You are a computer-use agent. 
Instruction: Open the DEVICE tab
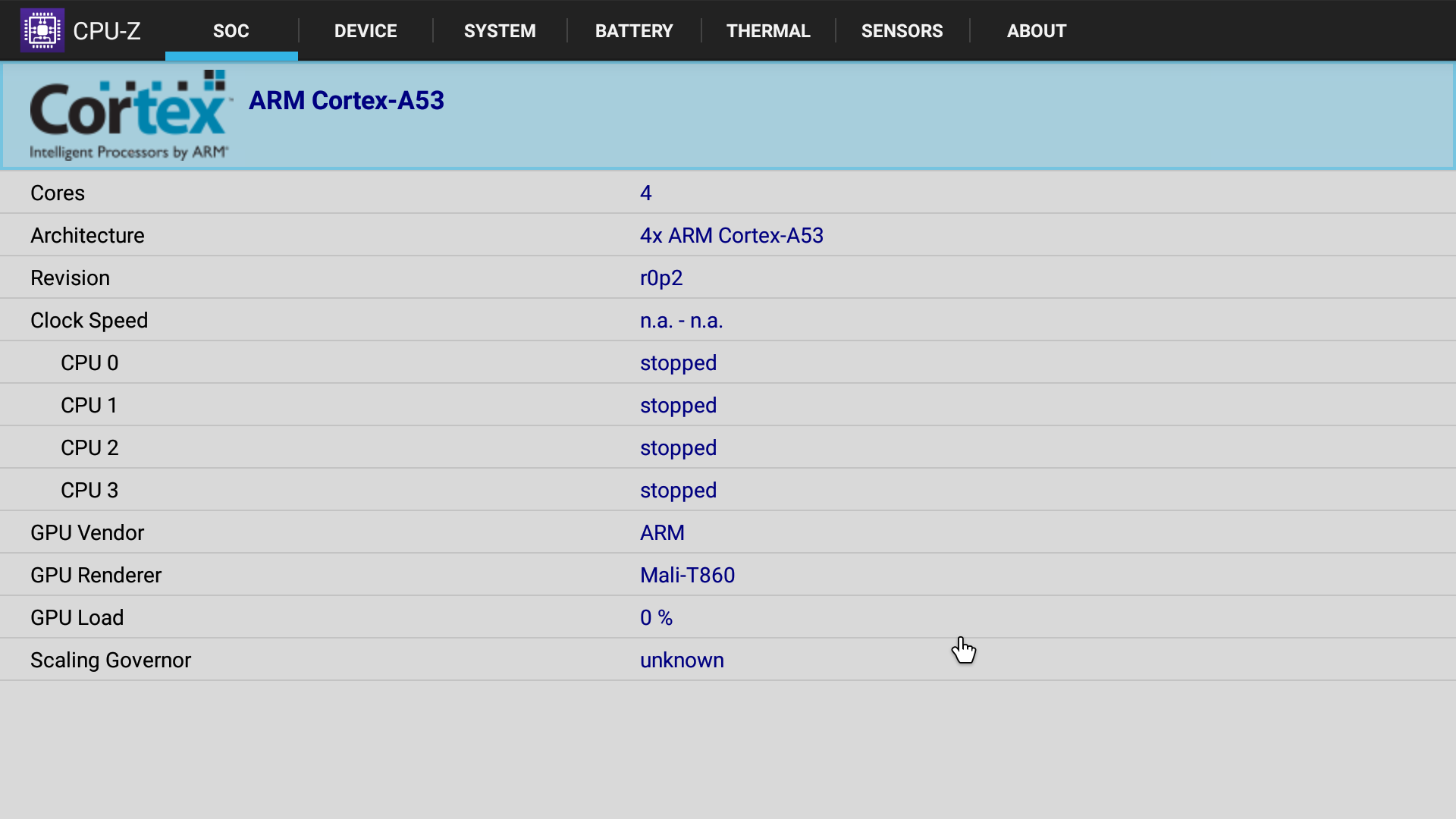click(x=366, y=31)
